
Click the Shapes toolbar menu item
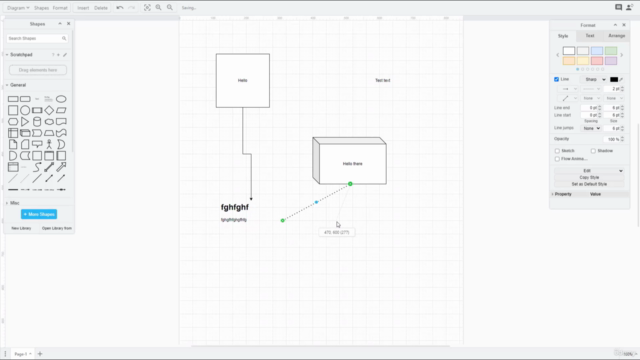point(41,8)
